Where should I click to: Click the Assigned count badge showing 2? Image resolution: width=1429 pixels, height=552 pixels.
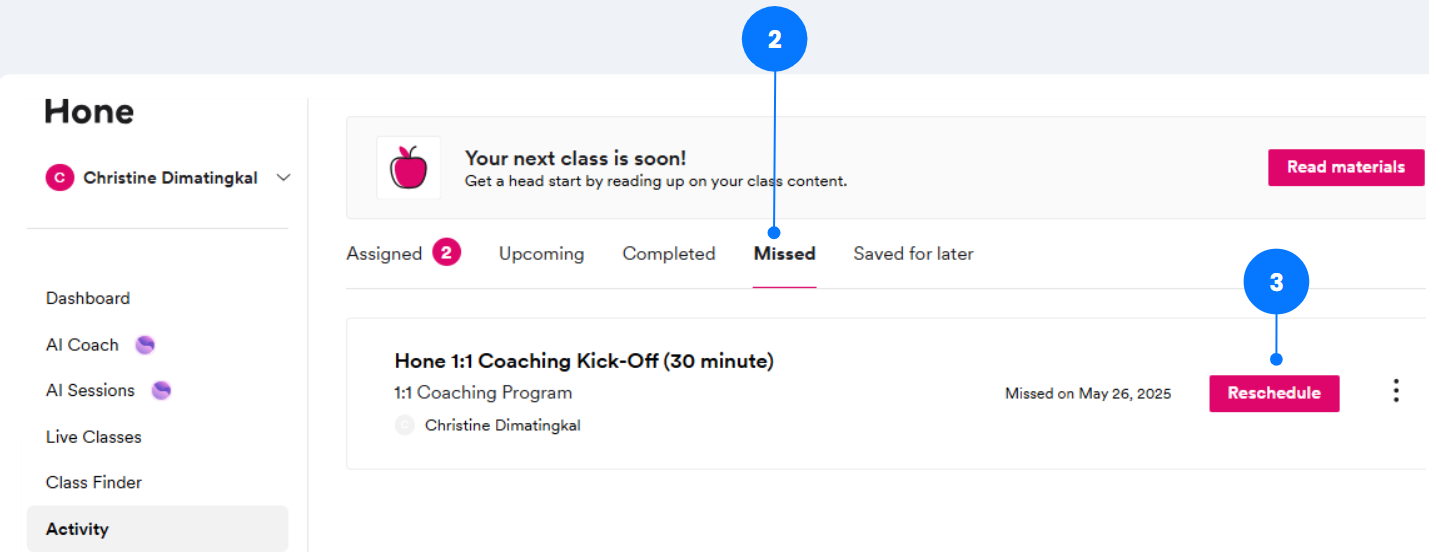tap(447, 253)
